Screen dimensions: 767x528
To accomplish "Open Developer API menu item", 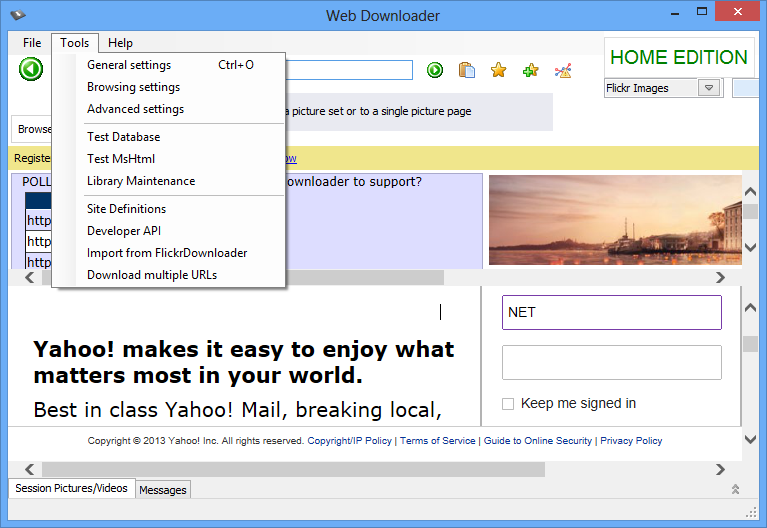I will tap(169, 231).
